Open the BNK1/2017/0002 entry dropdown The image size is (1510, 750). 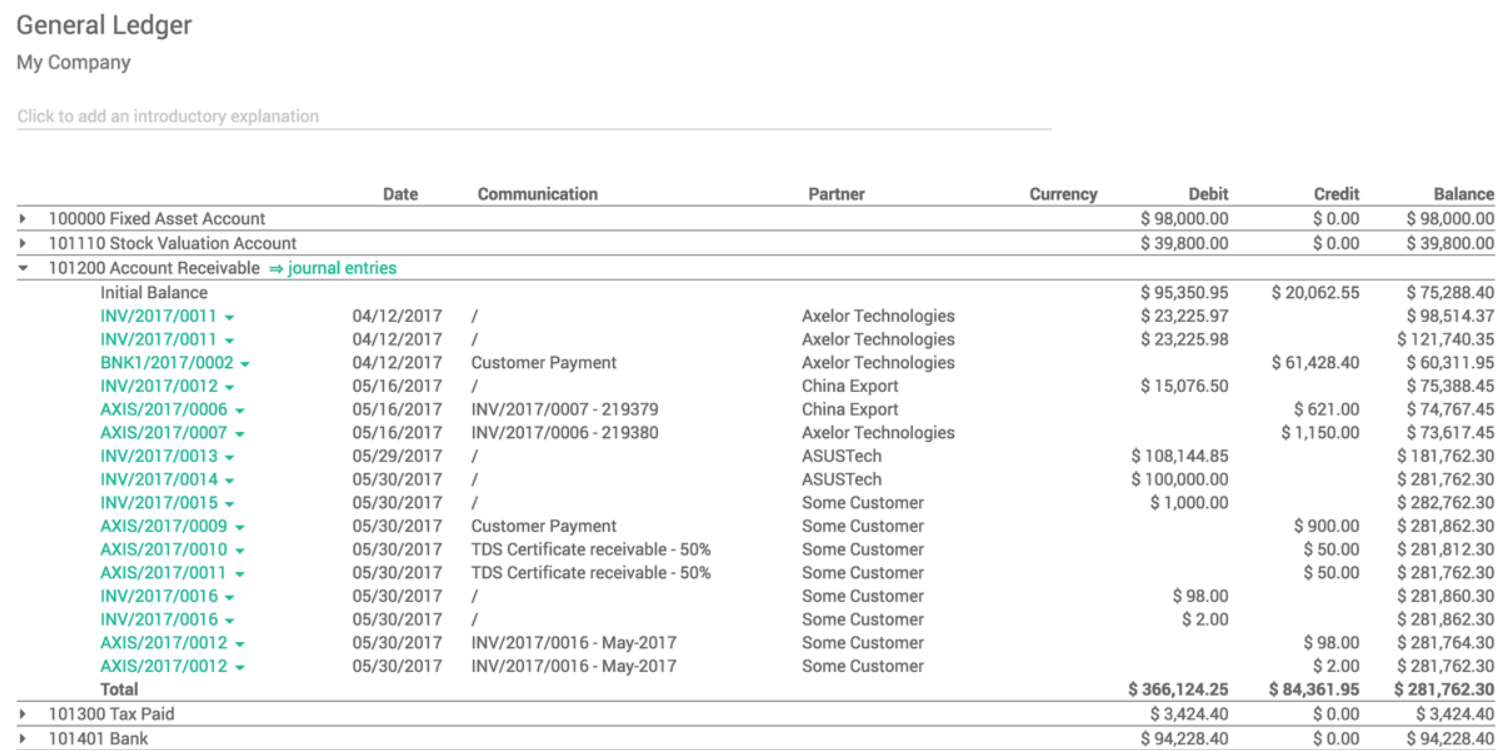[x=245, y=364]
